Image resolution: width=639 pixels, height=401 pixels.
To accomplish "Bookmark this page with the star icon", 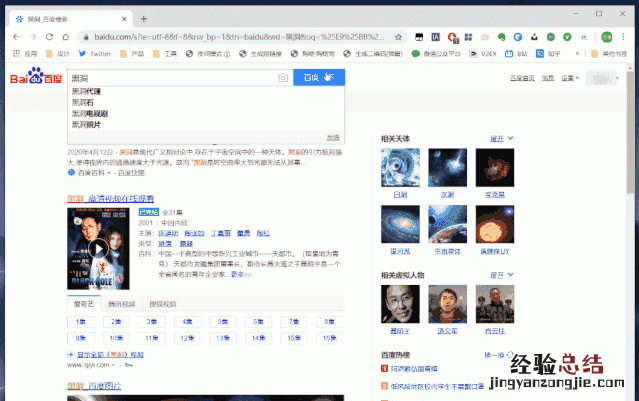I will click(398, 37).
